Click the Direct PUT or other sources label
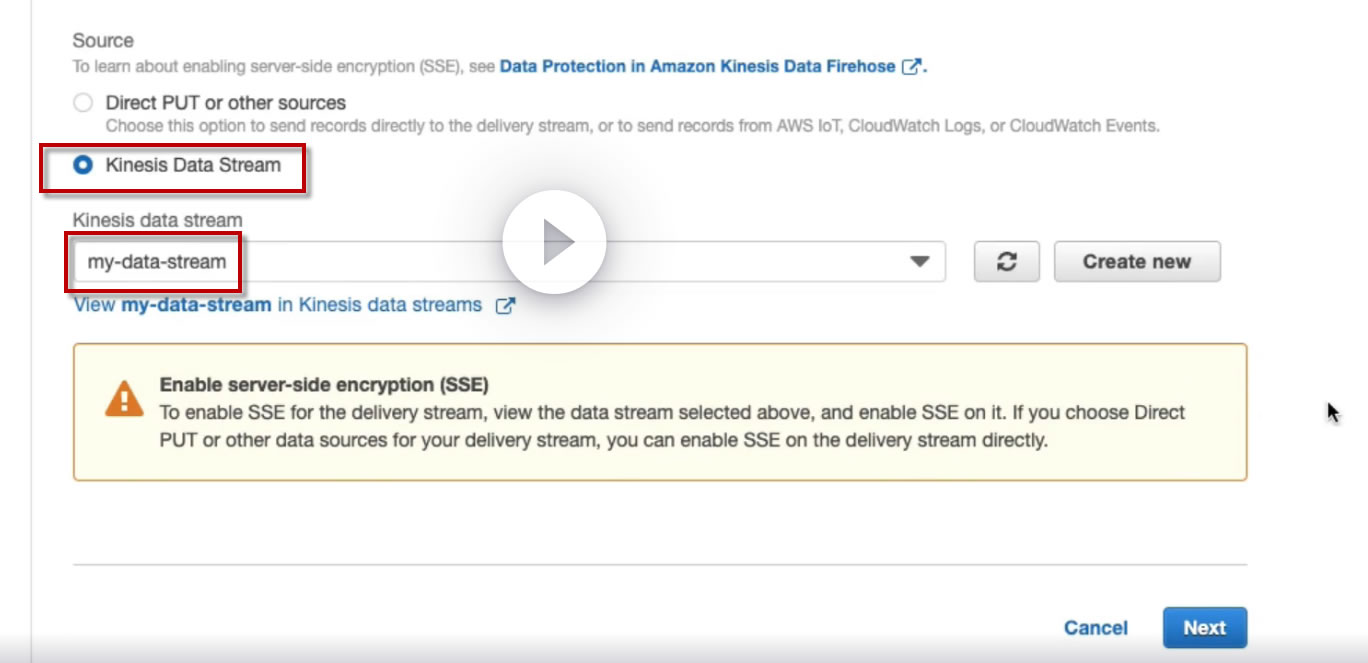This screenshot has width=1368, height=663. [x=225, y=103]
